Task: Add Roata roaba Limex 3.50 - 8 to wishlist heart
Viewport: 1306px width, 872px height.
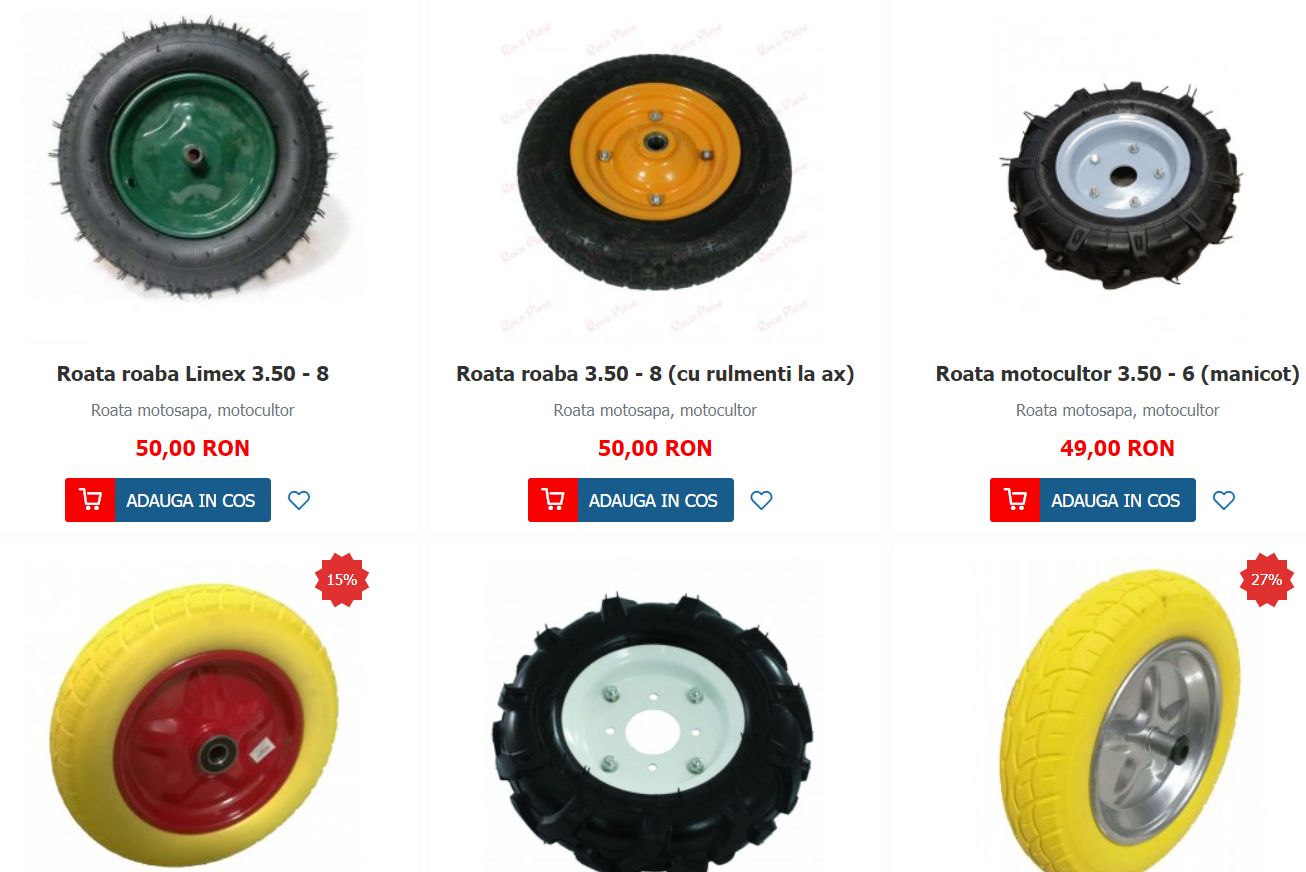Action: [299, 500]
